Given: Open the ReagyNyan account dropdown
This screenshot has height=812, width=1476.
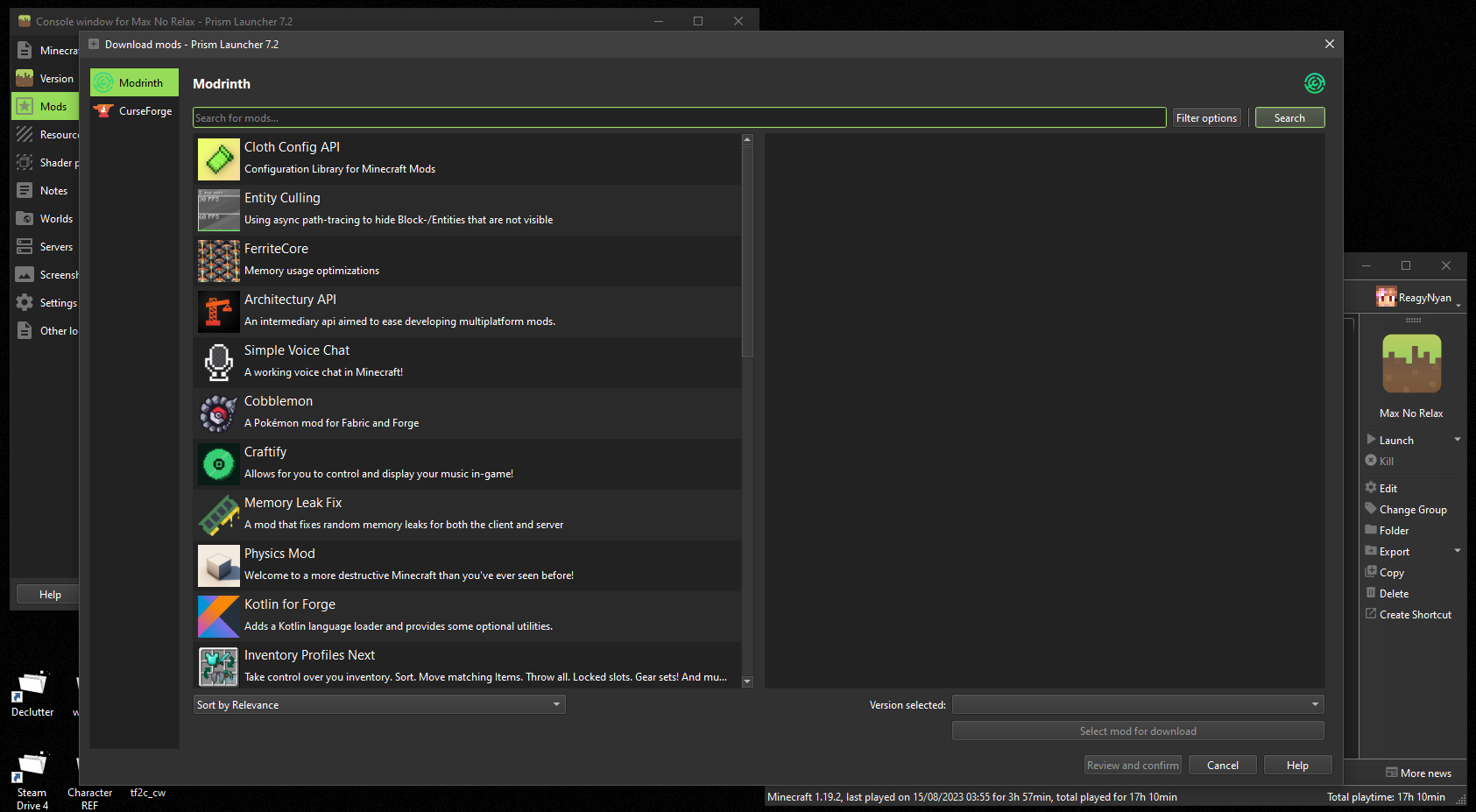Looking at the screenshot, I should tap(1418, 297).
